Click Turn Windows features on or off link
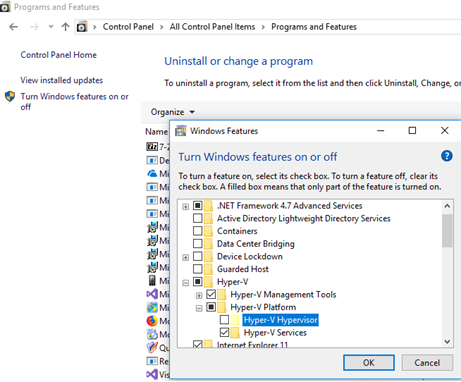Viewport: 461px width, 382px height. (x=74, y=101)
